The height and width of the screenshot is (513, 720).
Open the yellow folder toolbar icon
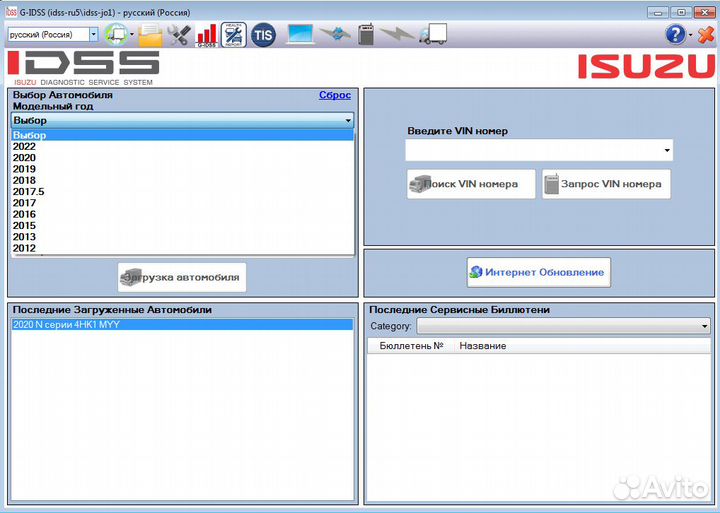click(151, 35)
